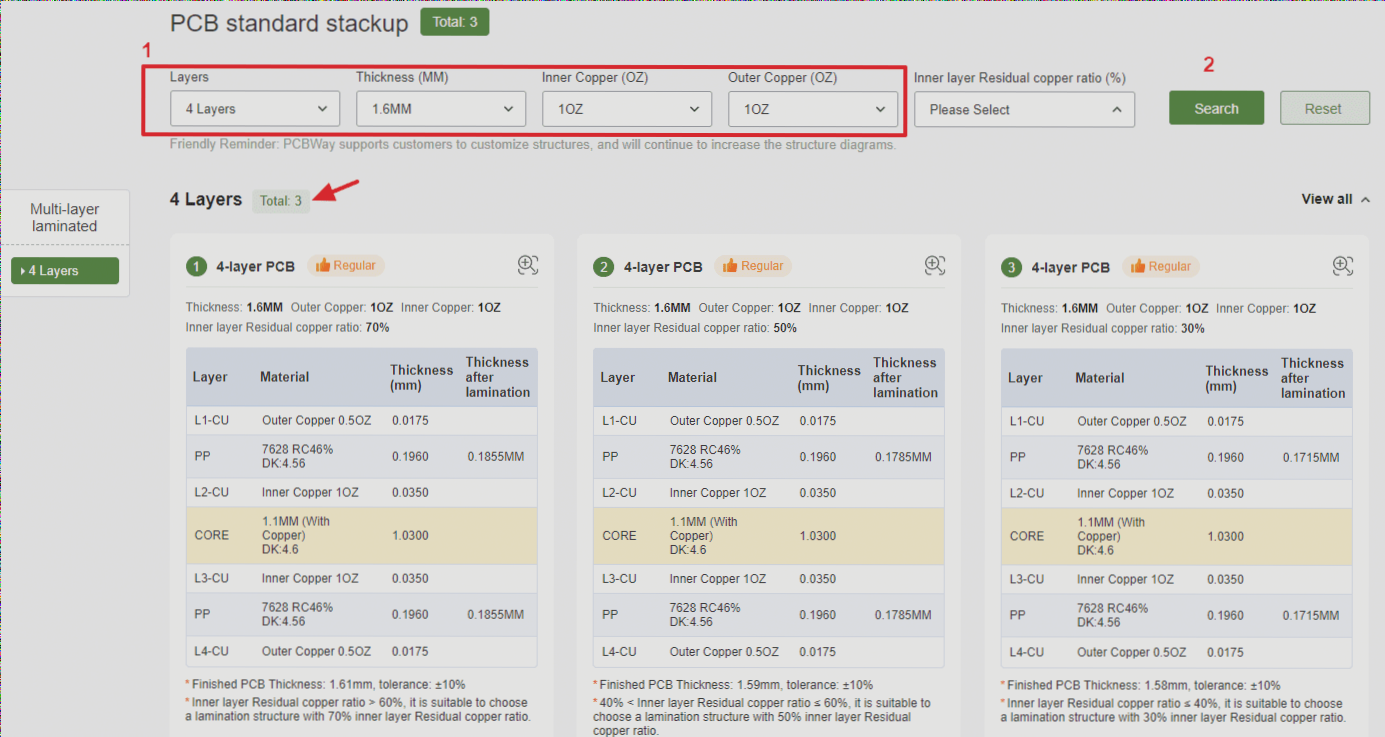Select the 4 Layers sidebar entry
This screenshot has width=1385, height=737.
click(x=64, y=270)
